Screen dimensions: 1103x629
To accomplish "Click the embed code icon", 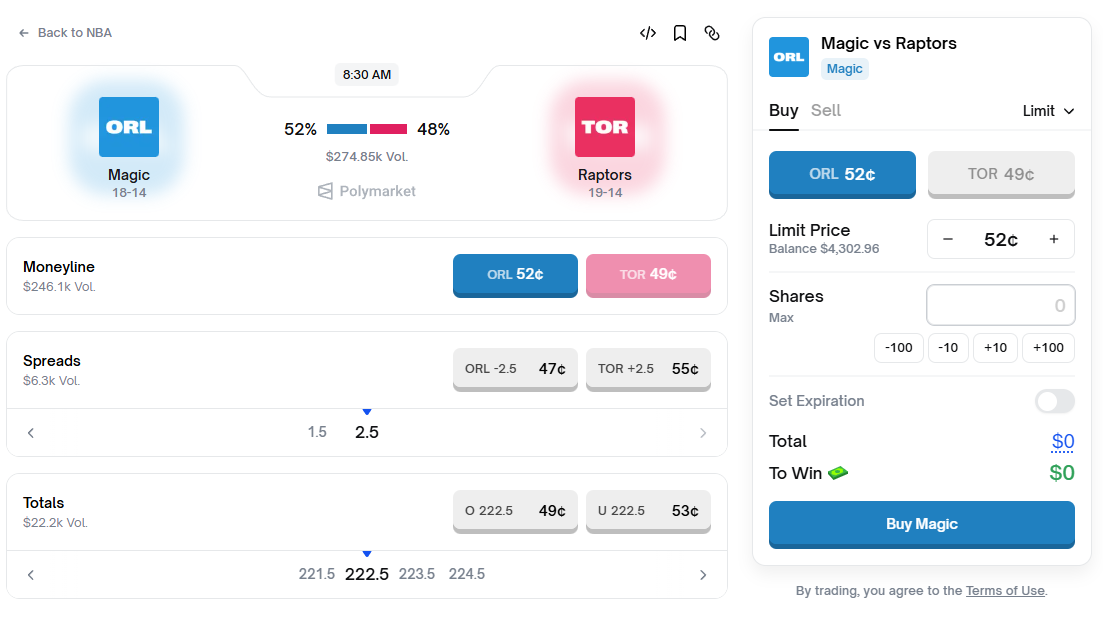I will [x=647, y=33].
